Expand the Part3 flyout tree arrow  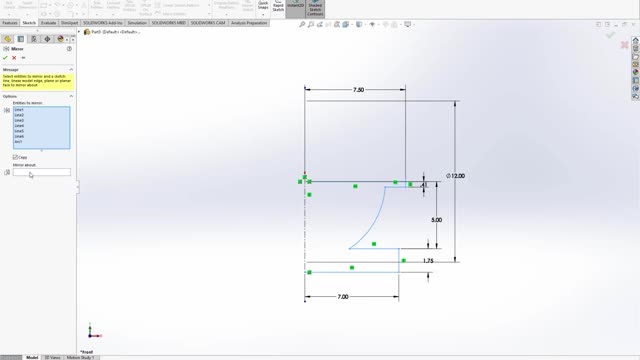click(79, 32)
